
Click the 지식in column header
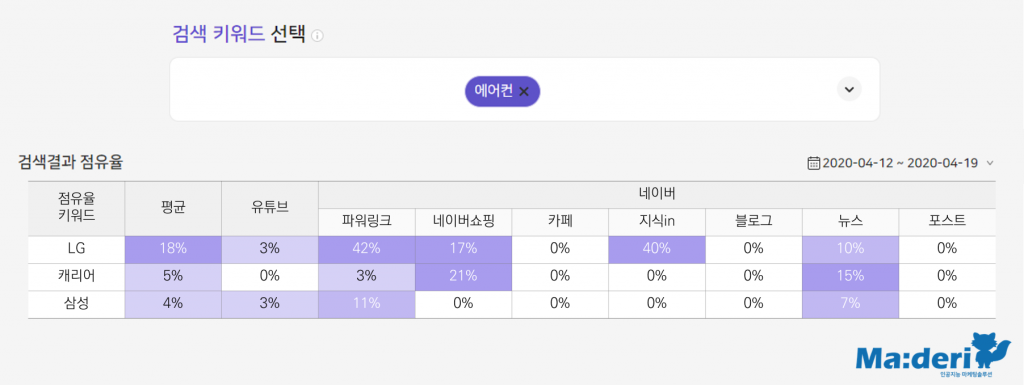[656, 221]
